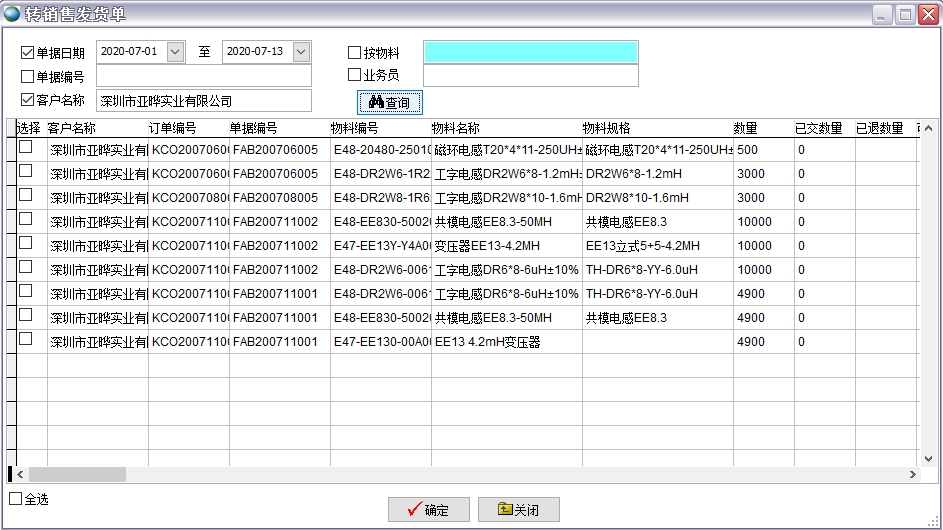Select the first row checkbox for 磁环电感
The image size is (943, 530).
pyautogui.click(x=26, y=147)
